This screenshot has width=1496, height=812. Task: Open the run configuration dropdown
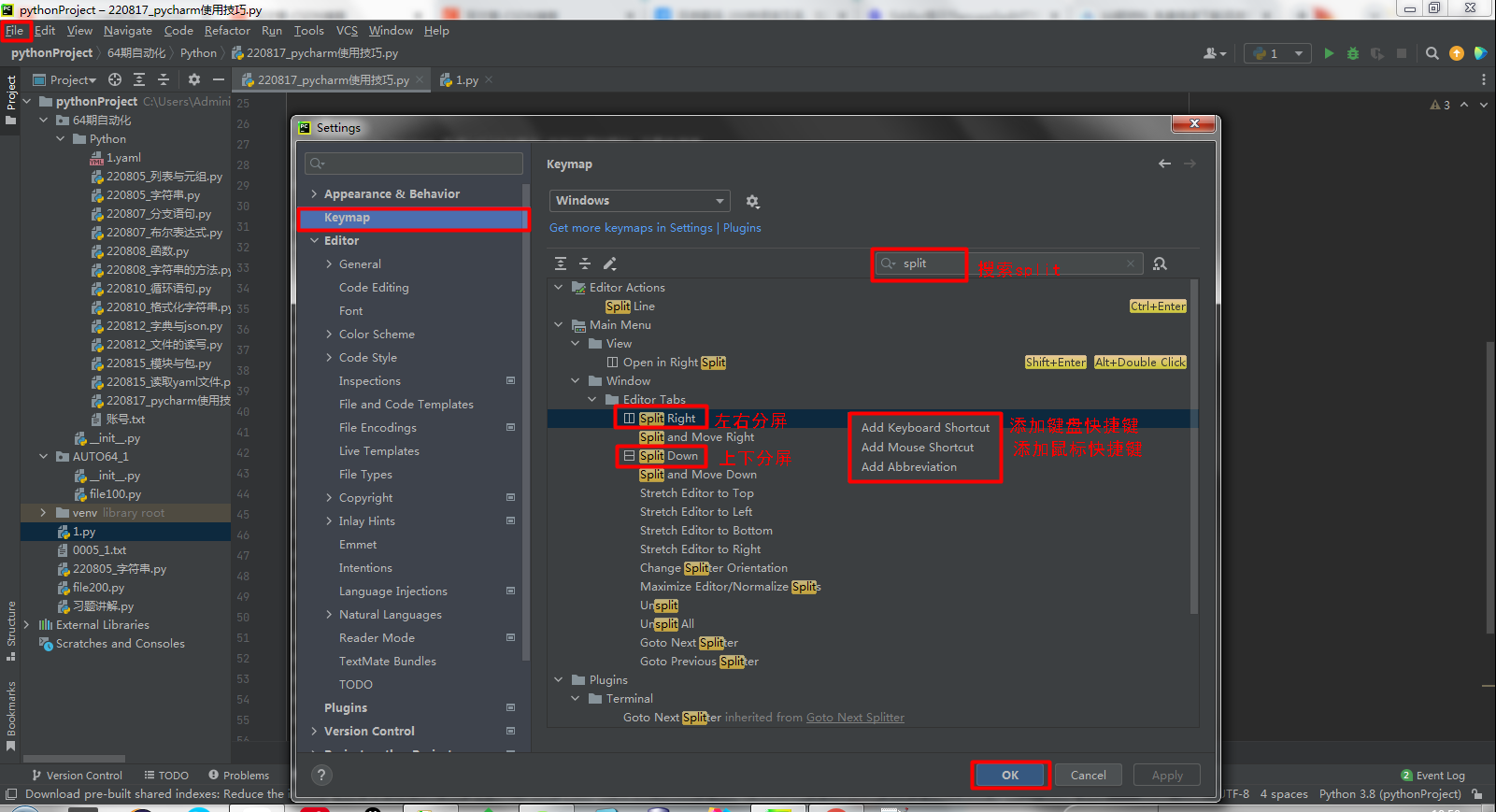(1277, 53)
